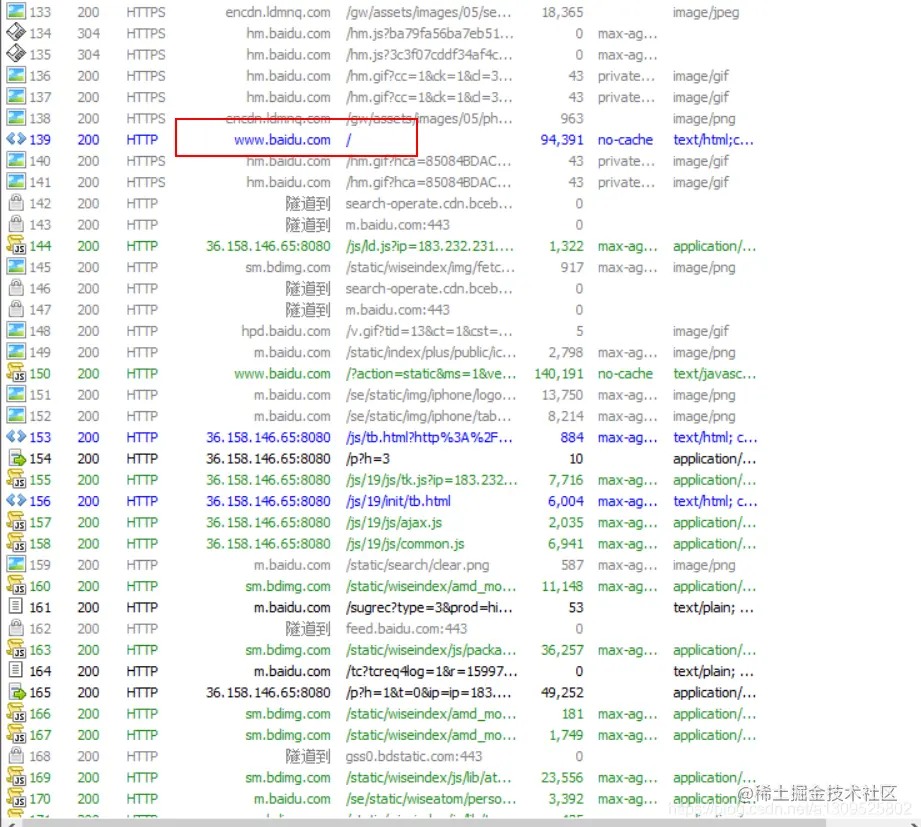
Task: Click body size 94,391
Action: coord(562,140)
